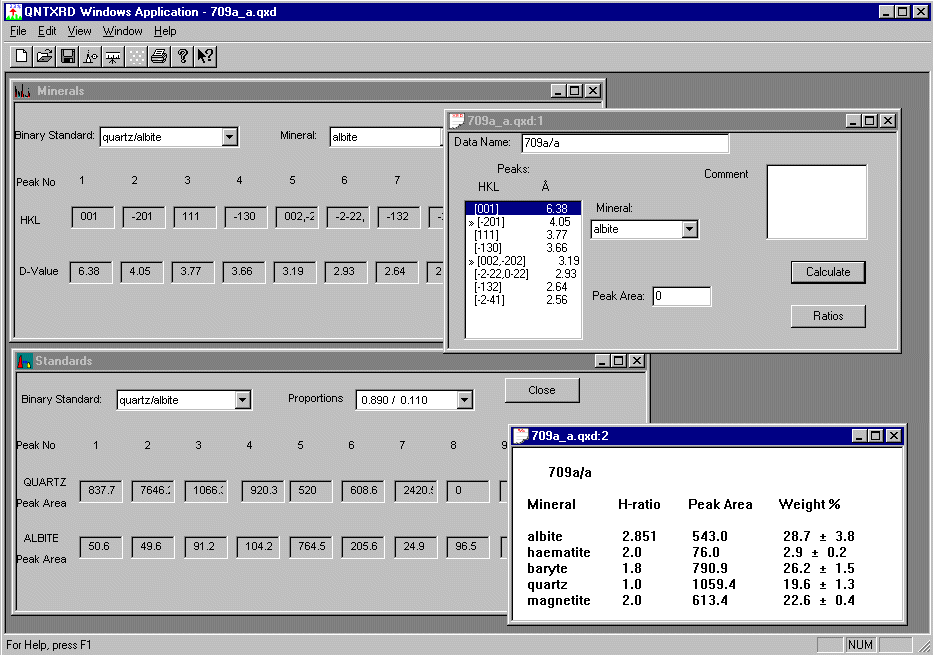Click the 709a_a.qxd:1 window title icon
The width and height of the screenshot is (933, 655).
(457, 121)
